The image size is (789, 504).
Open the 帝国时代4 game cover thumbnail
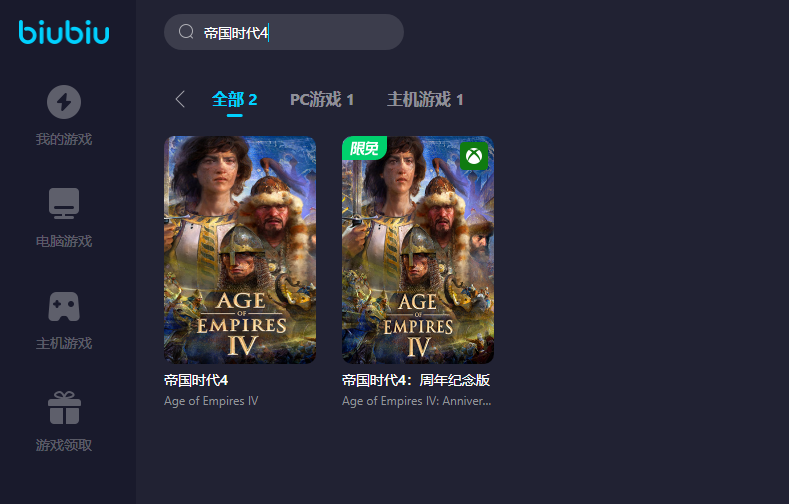tap(240, 250)
